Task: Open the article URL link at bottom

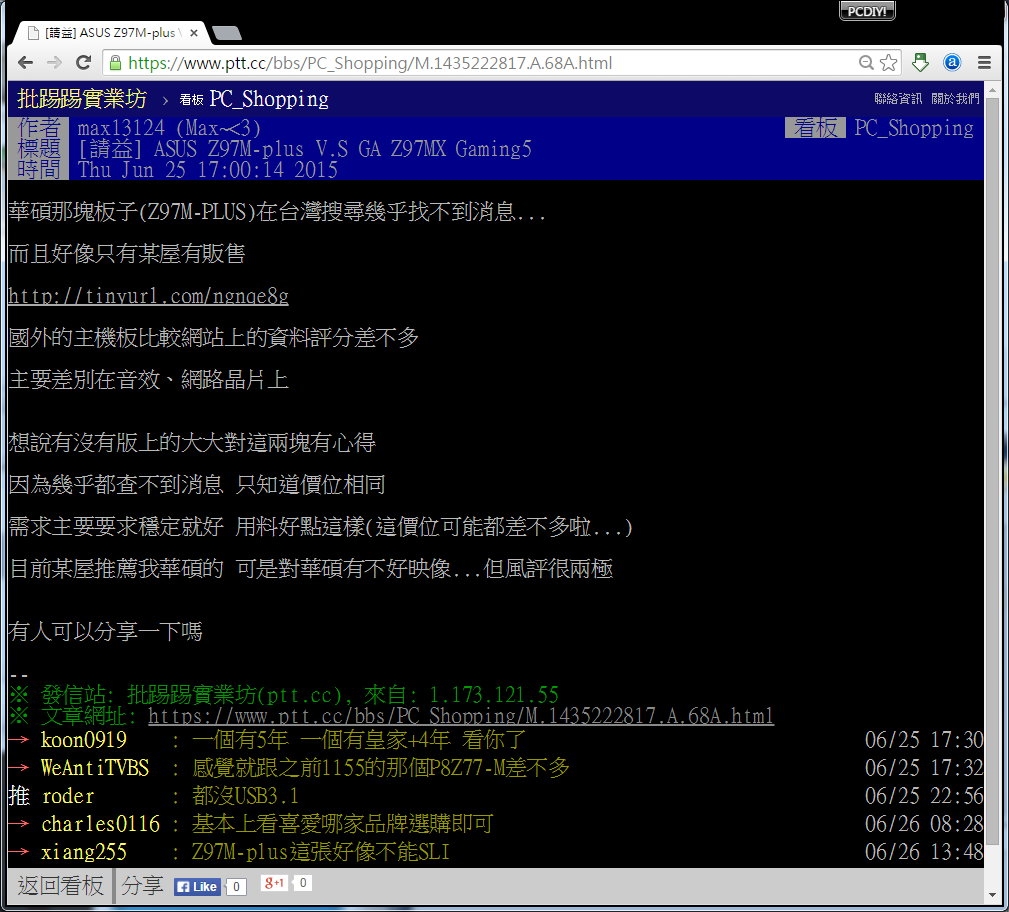Action: [x=461, y=716]
